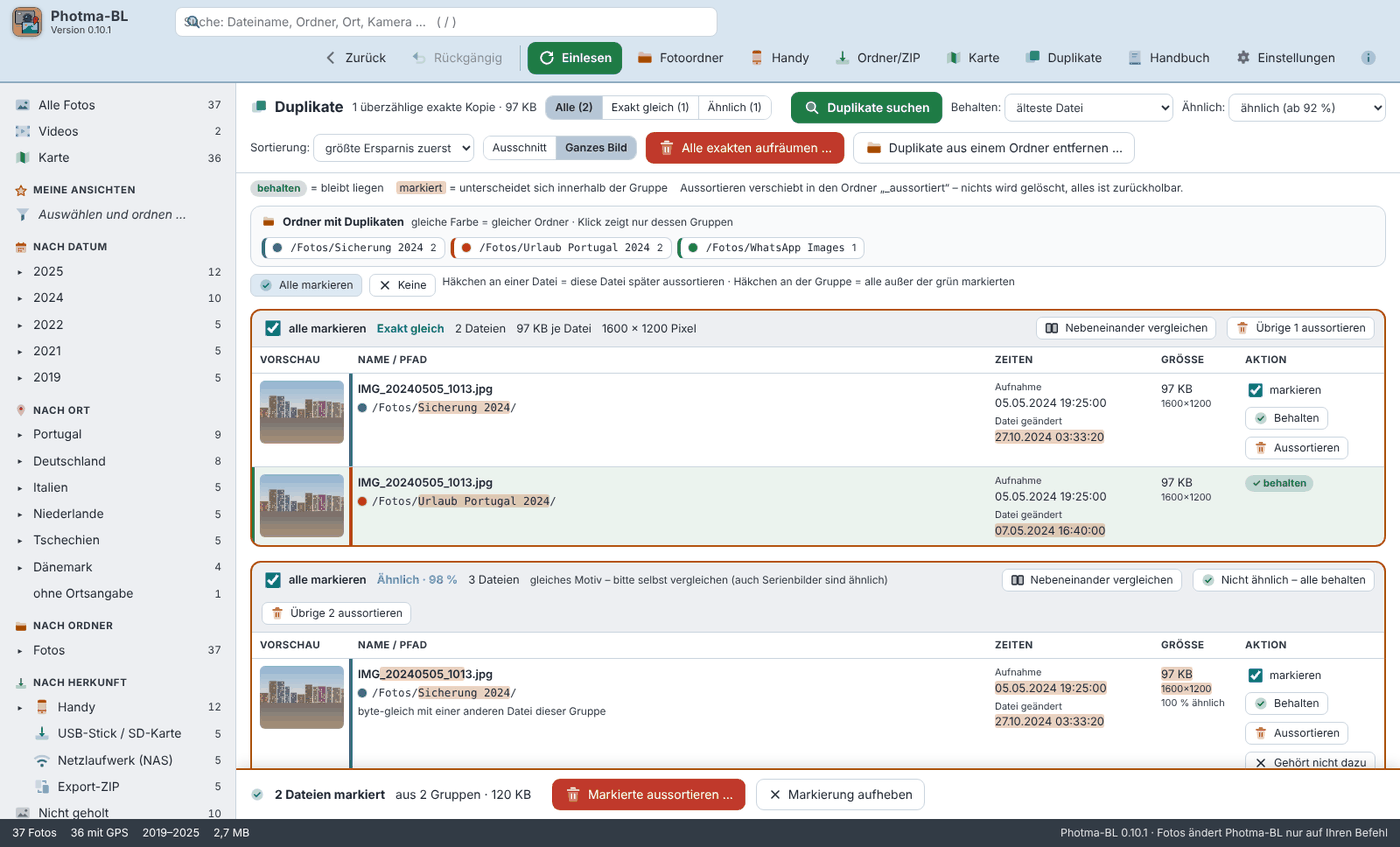Click the funnel icon beside Auswählen und ordnen

point(22,214)
